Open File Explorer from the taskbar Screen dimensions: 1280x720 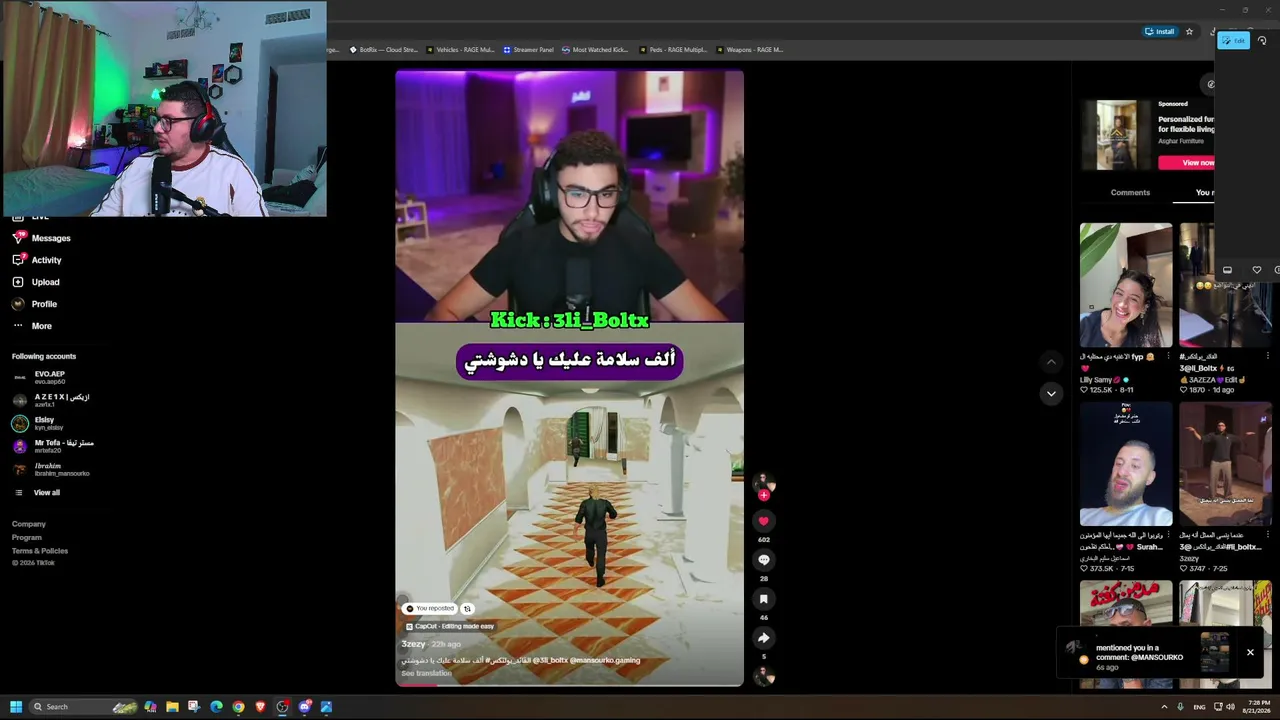click(172, 707)
